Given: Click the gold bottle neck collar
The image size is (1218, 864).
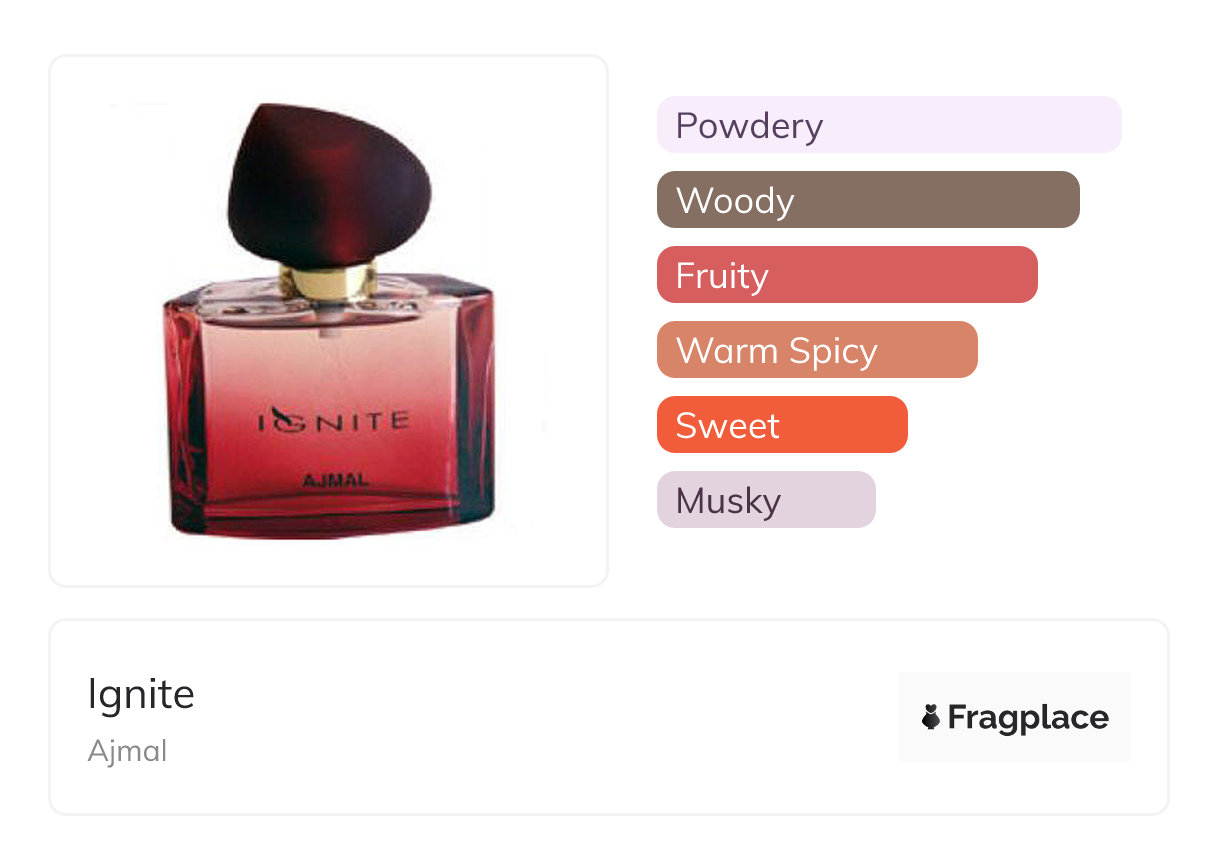Looking at the screenshot, I should (x=328, y=282).
